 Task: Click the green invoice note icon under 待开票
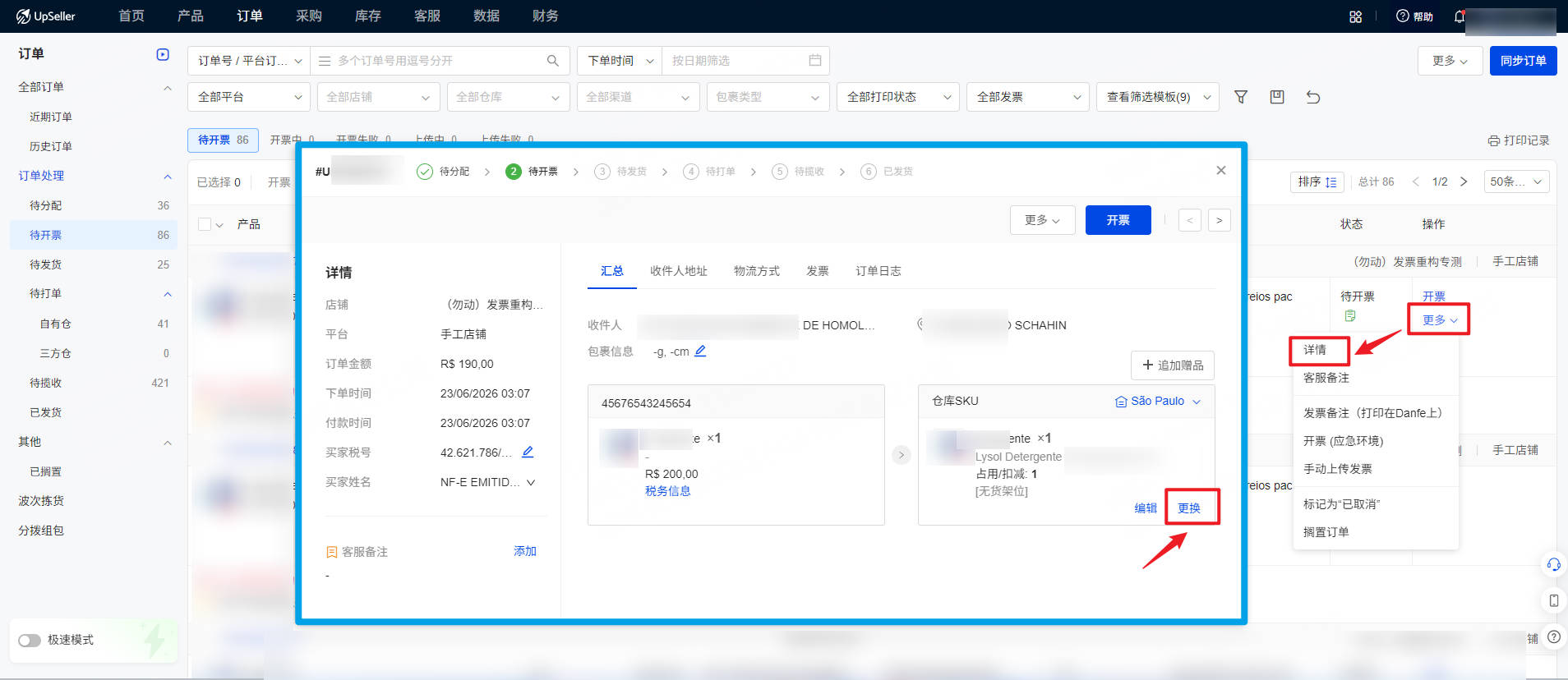coord(1350,316)
